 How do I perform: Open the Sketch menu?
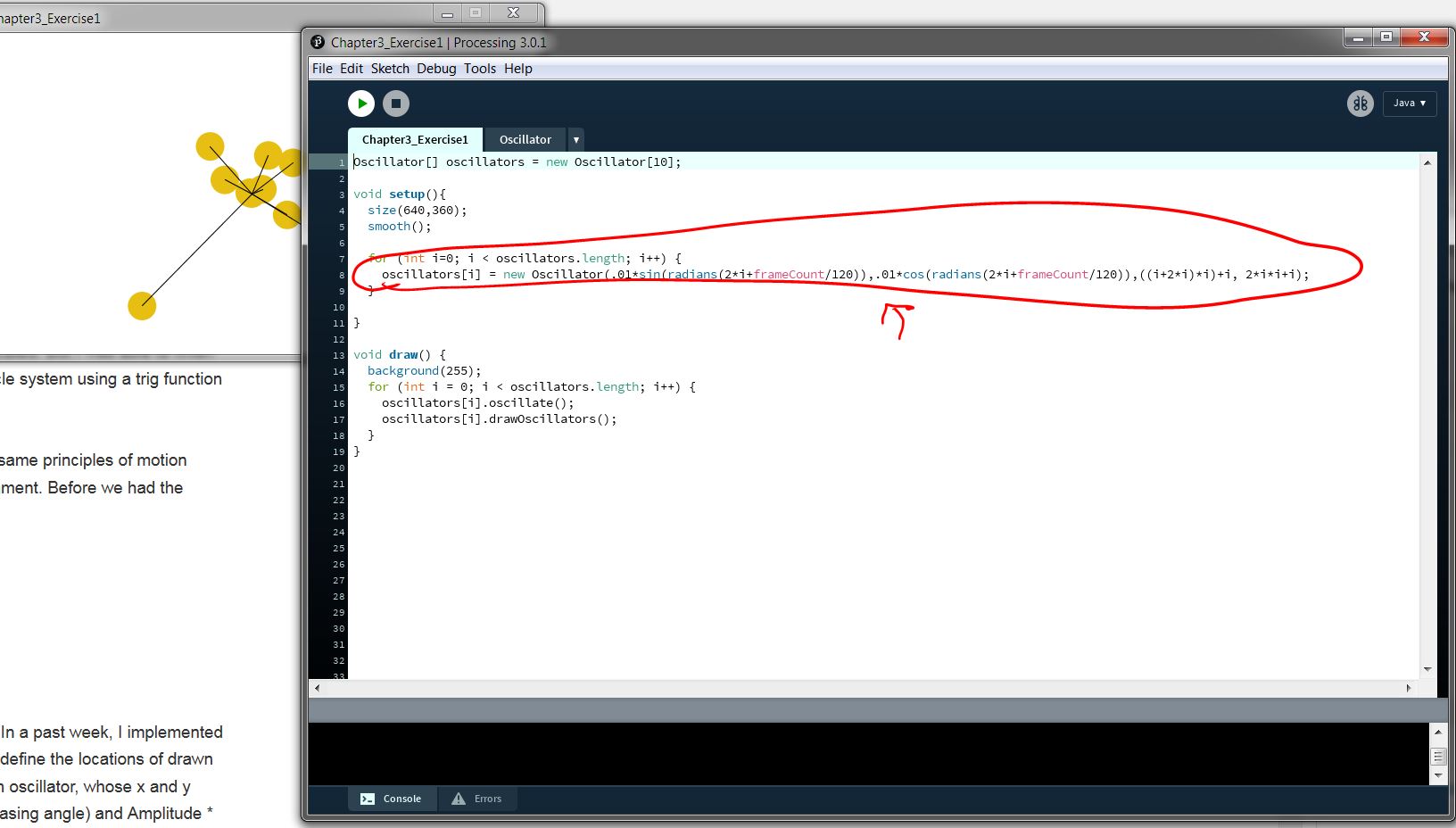[390, 69]
